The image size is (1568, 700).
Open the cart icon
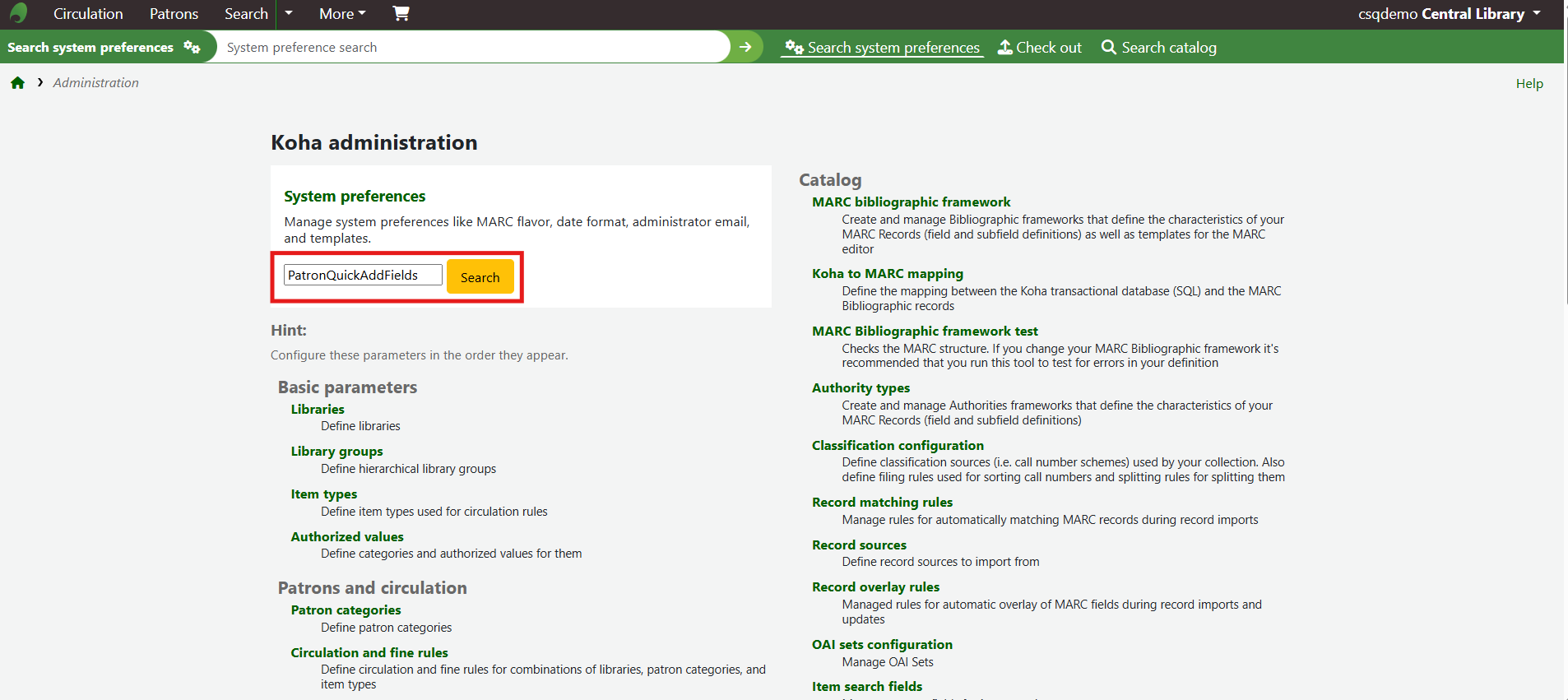(x=401, y=13)
